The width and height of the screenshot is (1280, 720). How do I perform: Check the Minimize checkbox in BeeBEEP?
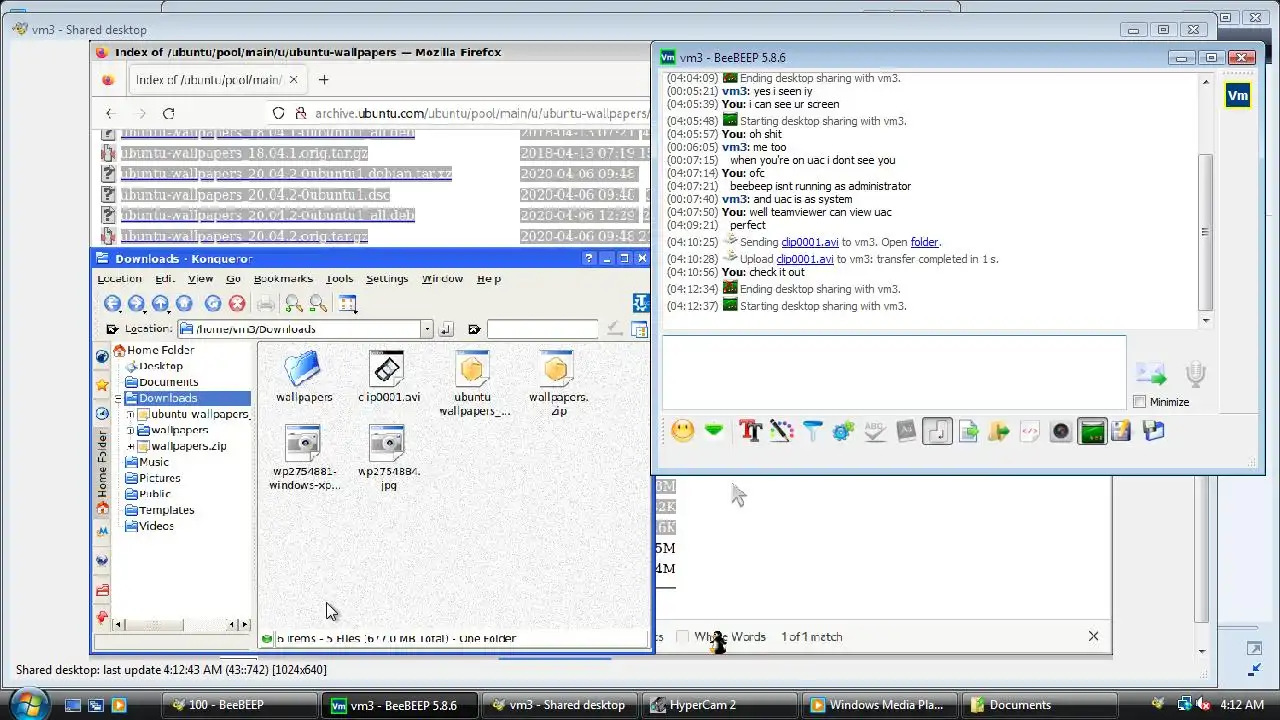pyautogui.click(x=1140, y=402)
